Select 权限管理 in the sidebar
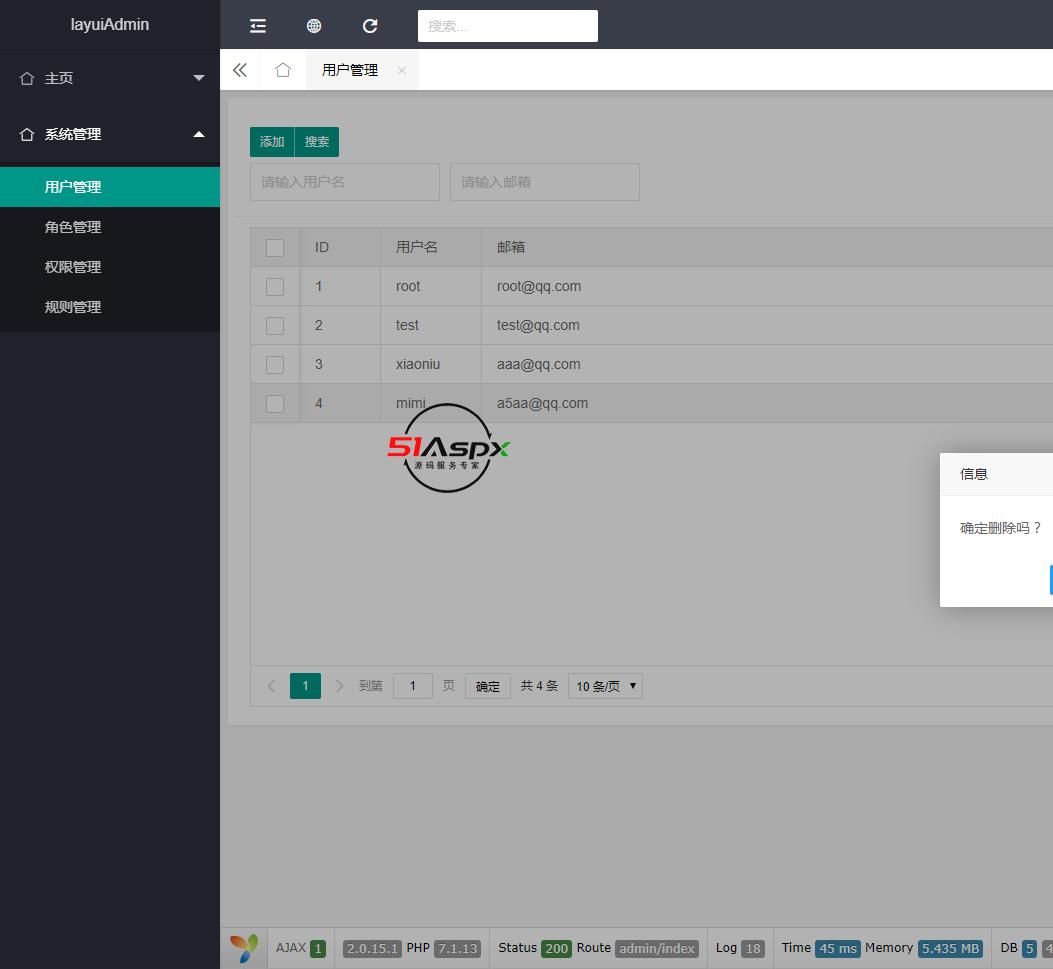The width and height of the screenshot is (1053, 969). (x=109, y=267)
